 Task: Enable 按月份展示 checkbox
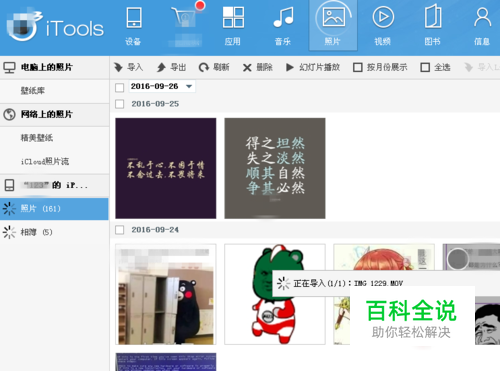pos(358,68)
